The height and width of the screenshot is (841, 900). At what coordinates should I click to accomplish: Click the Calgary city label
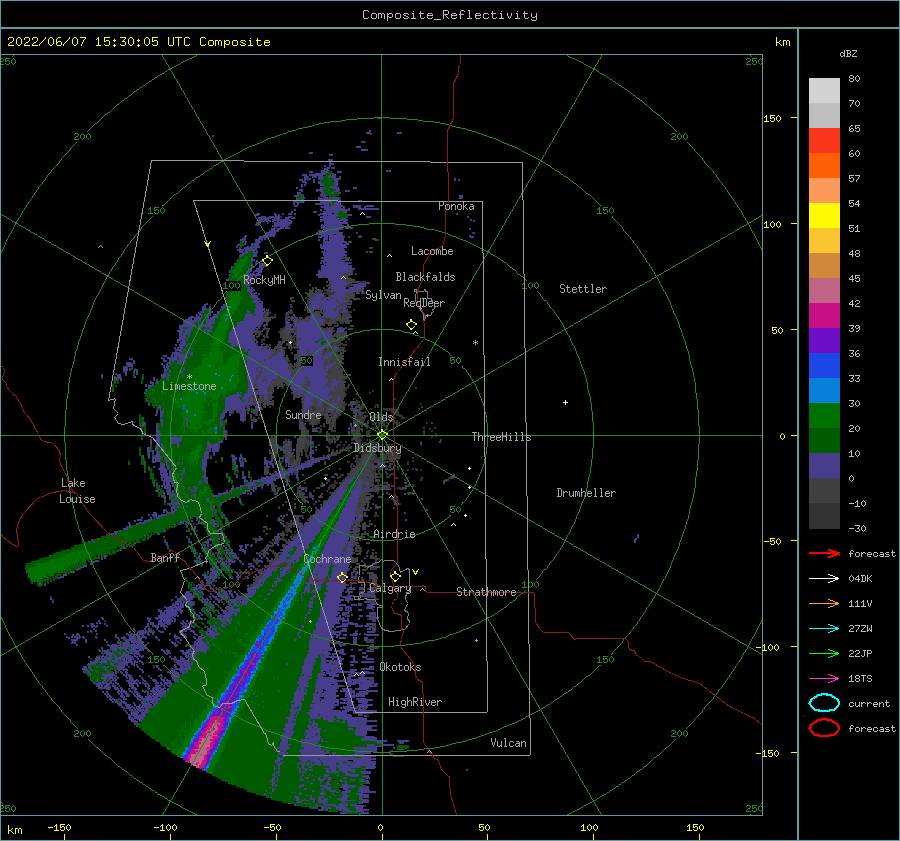tap(390, 588)
